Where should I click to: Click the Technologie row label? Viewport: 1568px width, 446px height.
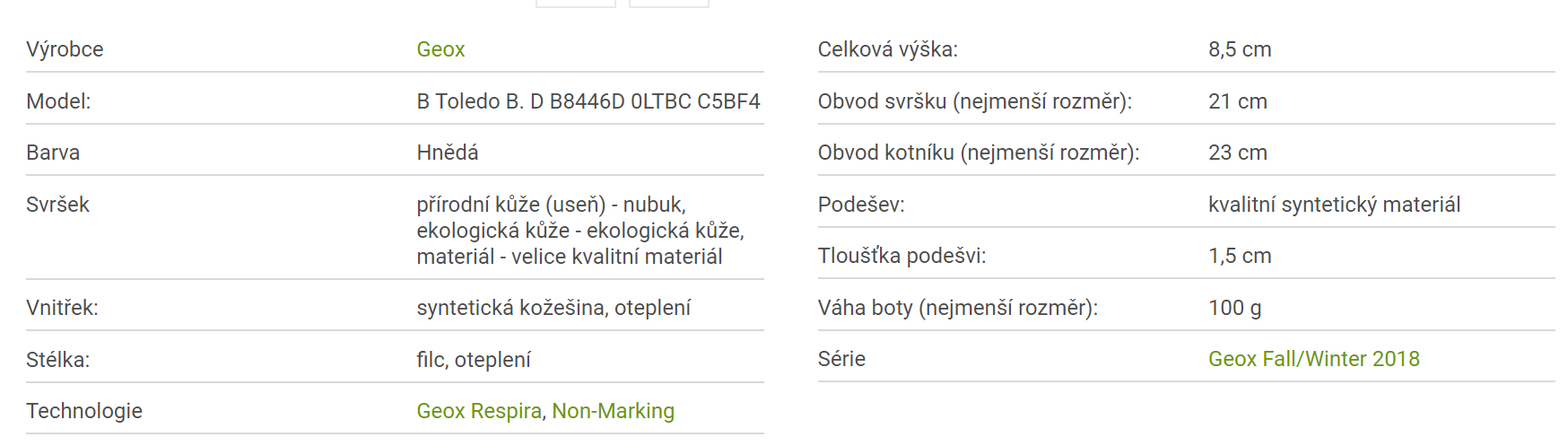84,411
